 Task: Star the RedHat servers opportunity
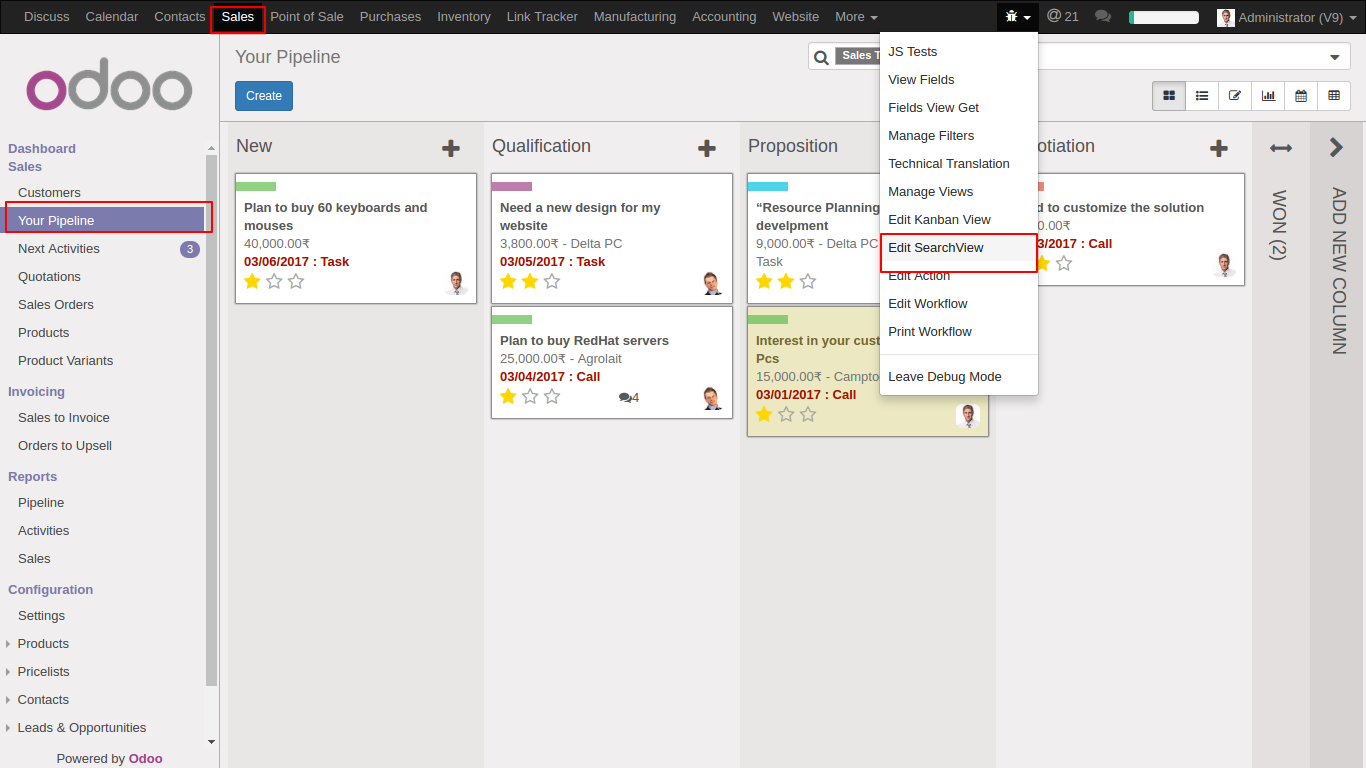coord(507,396)
